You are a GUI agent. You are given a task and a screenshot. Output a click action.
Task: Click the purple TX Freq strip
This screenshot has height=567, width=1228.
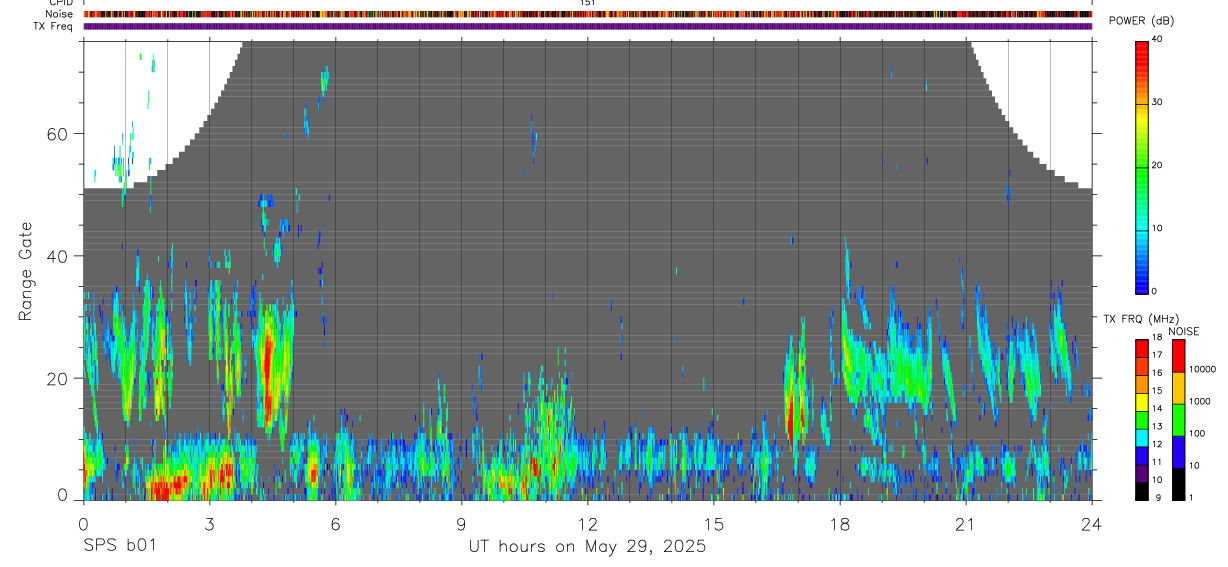pos(587,26)
